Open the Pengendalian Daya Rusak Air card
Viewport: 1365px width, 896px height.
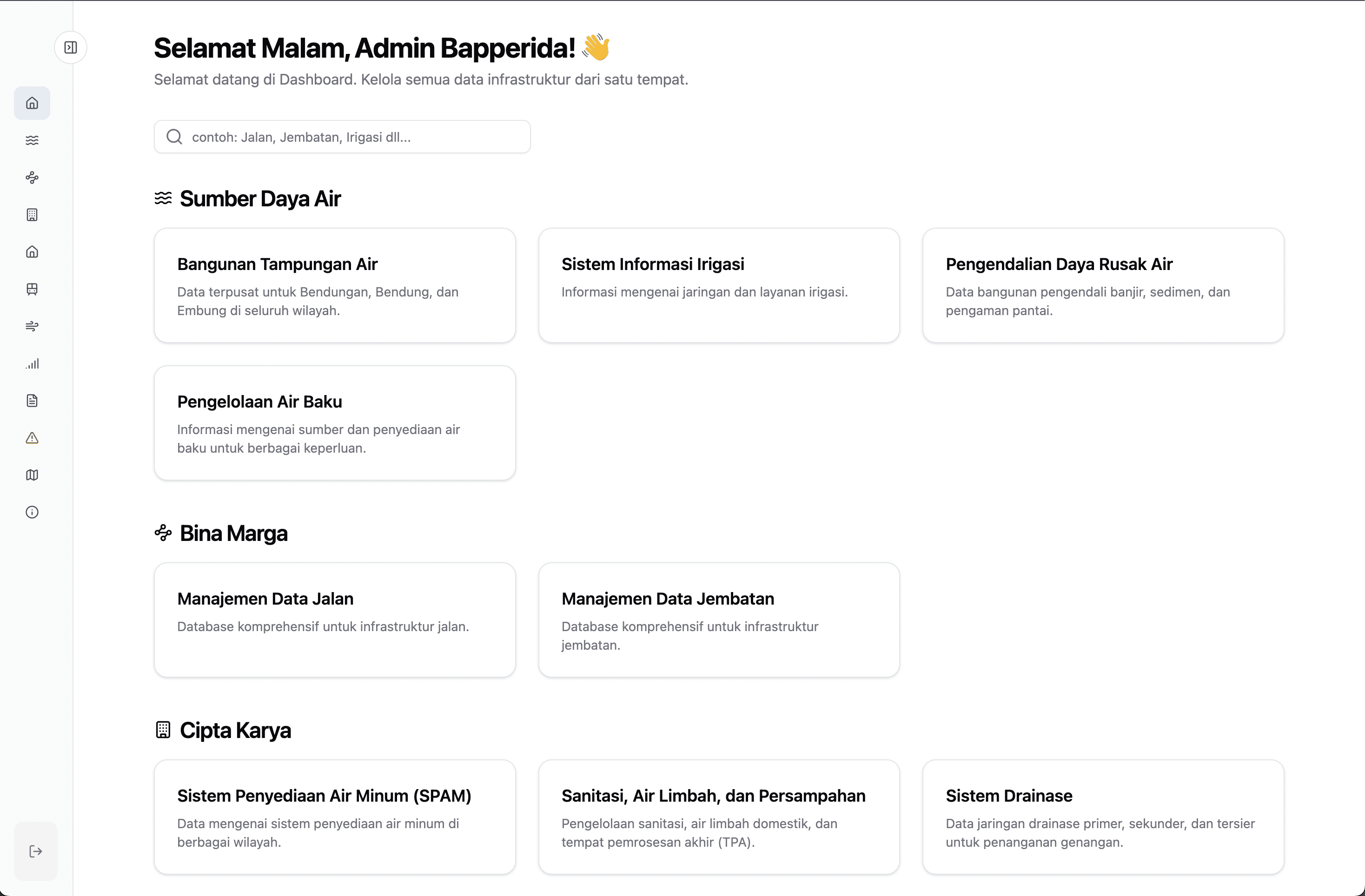coord(1103,285)
